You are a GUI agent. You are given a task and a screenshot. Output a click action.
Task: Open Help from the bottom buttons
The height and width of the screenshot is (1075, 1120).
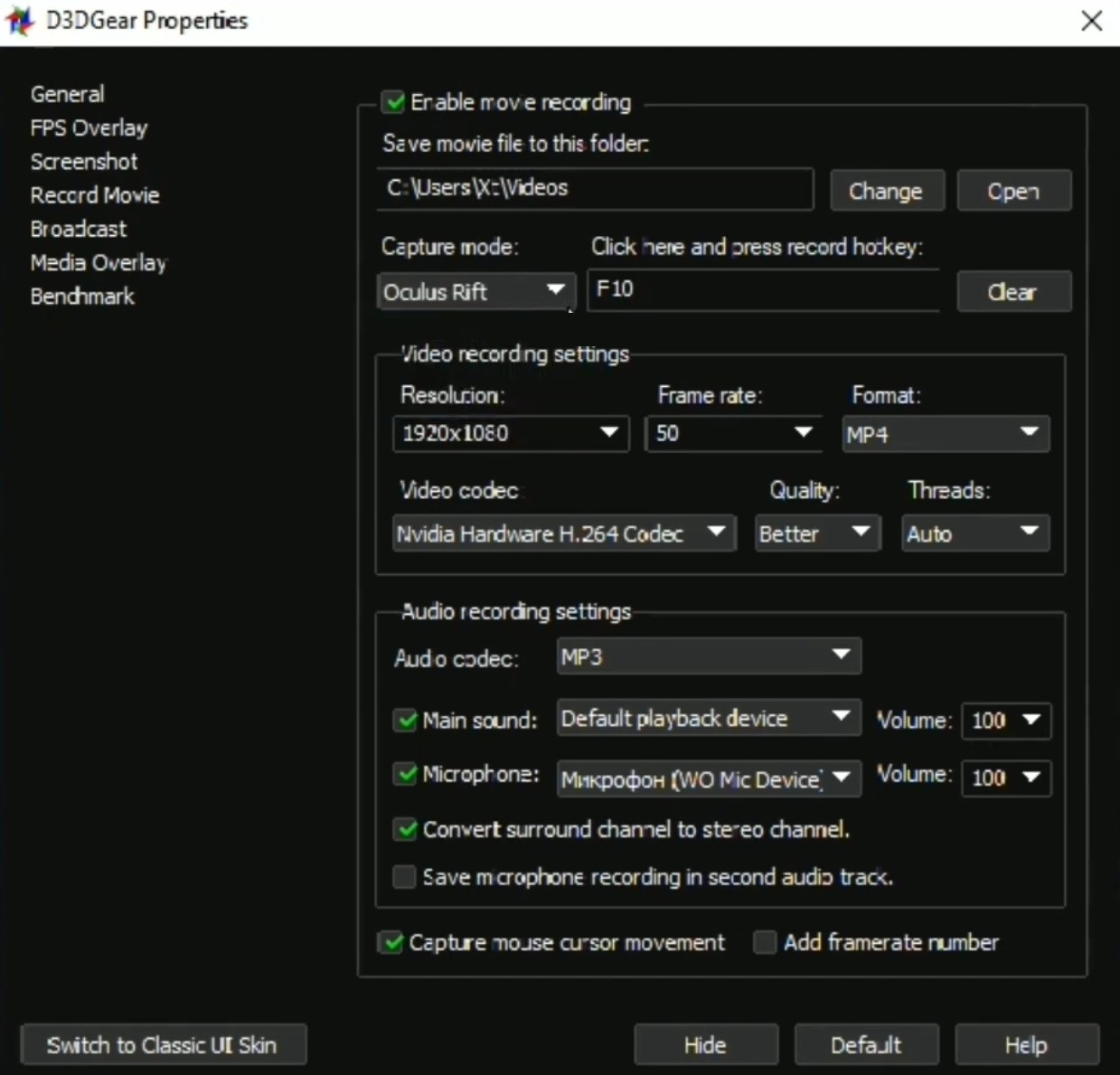point(1027,1045)
